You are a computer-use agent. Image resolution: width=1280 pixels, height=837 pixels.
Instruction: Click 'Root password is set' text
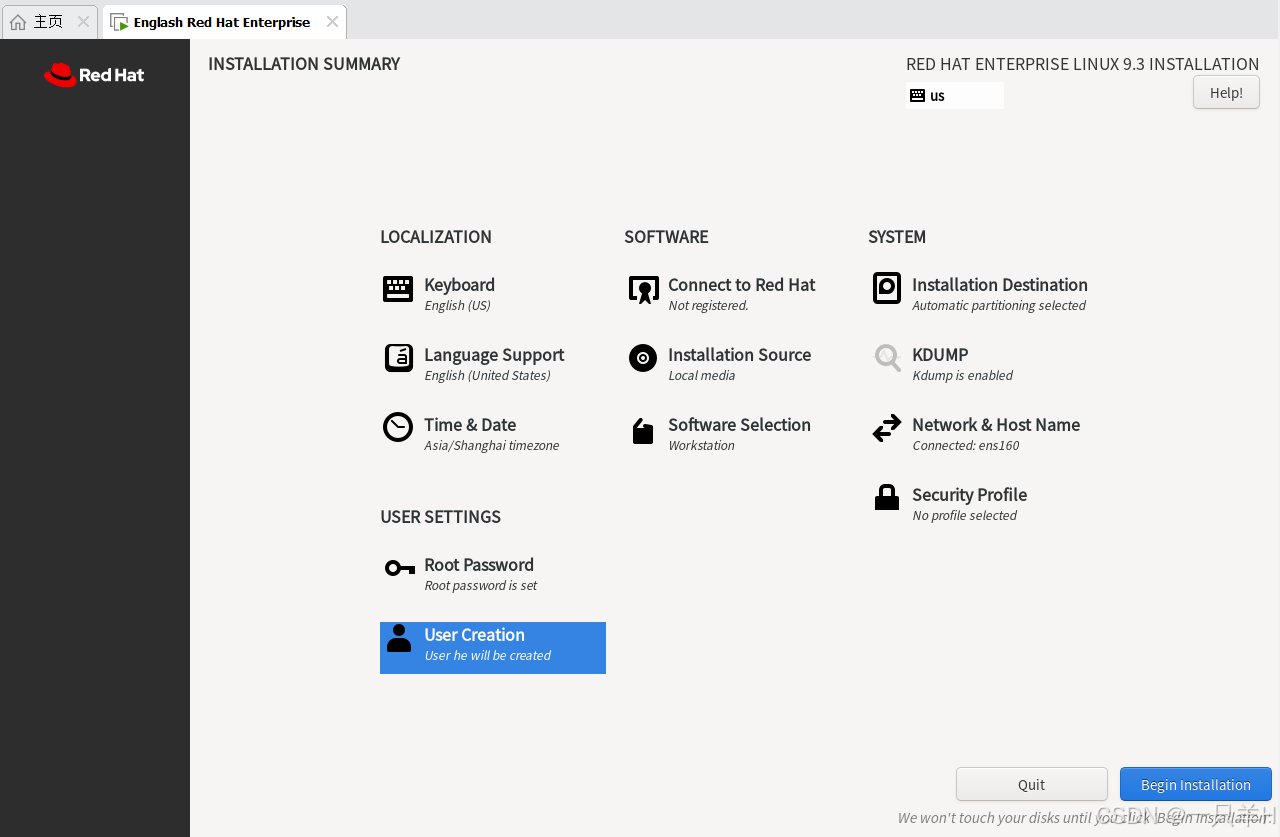[x=480, y=586]
